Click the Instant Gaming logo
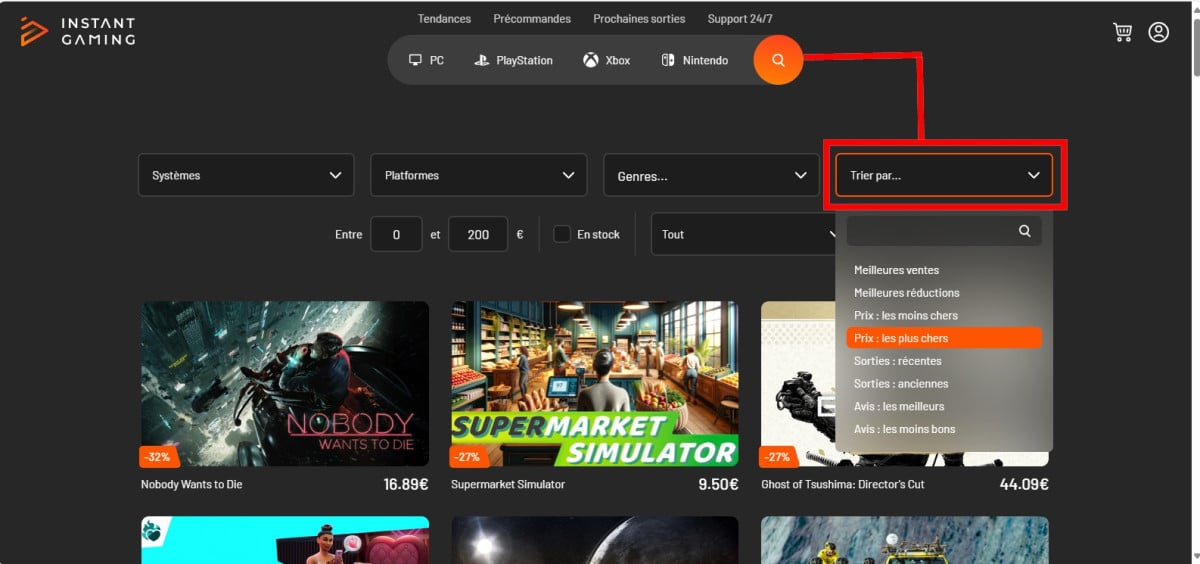This screenshot has height=564, width=1200. [x=77, y=31]
